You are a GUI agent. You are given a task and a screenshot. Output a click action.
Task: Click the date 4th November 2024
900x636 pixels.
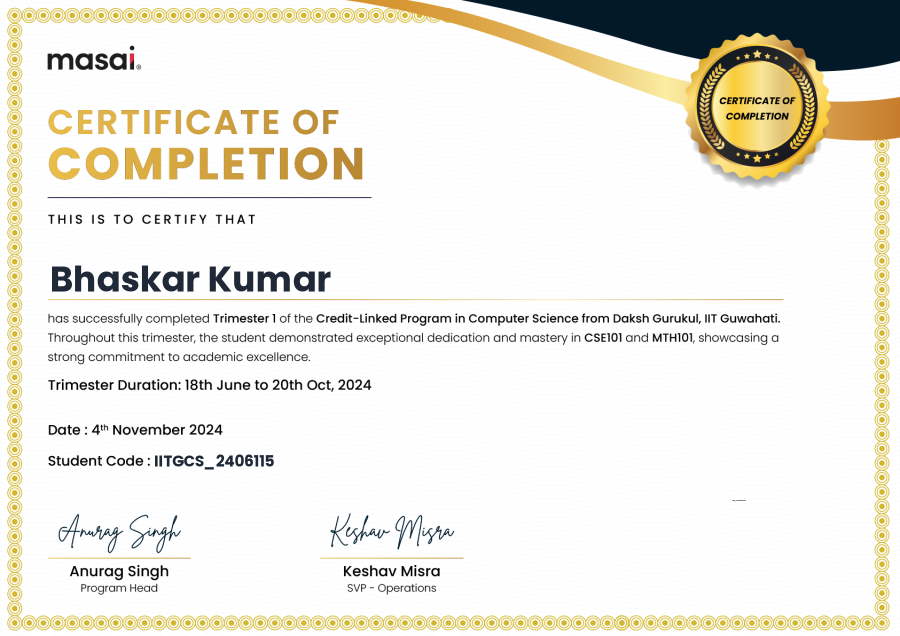[x=155, y=430]
